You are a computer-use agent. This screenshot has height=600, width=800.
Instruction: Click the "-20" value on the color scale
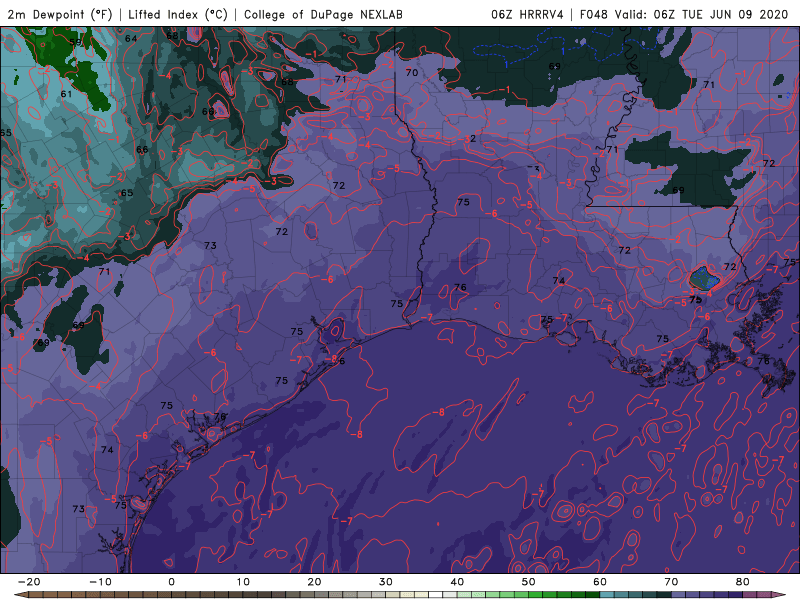[x=29, y=582]
